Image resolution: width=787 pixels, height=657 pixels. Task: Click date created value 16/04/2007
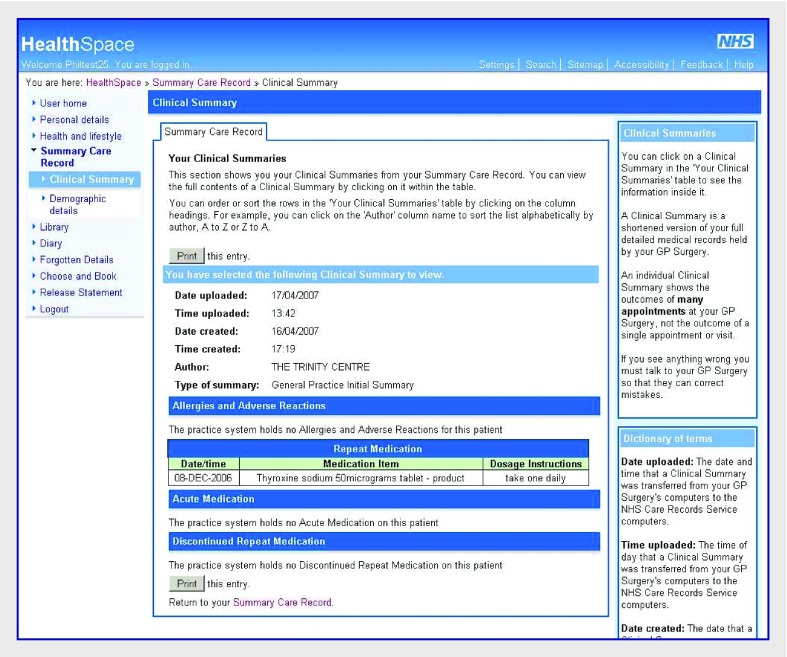tap(295, 332)
